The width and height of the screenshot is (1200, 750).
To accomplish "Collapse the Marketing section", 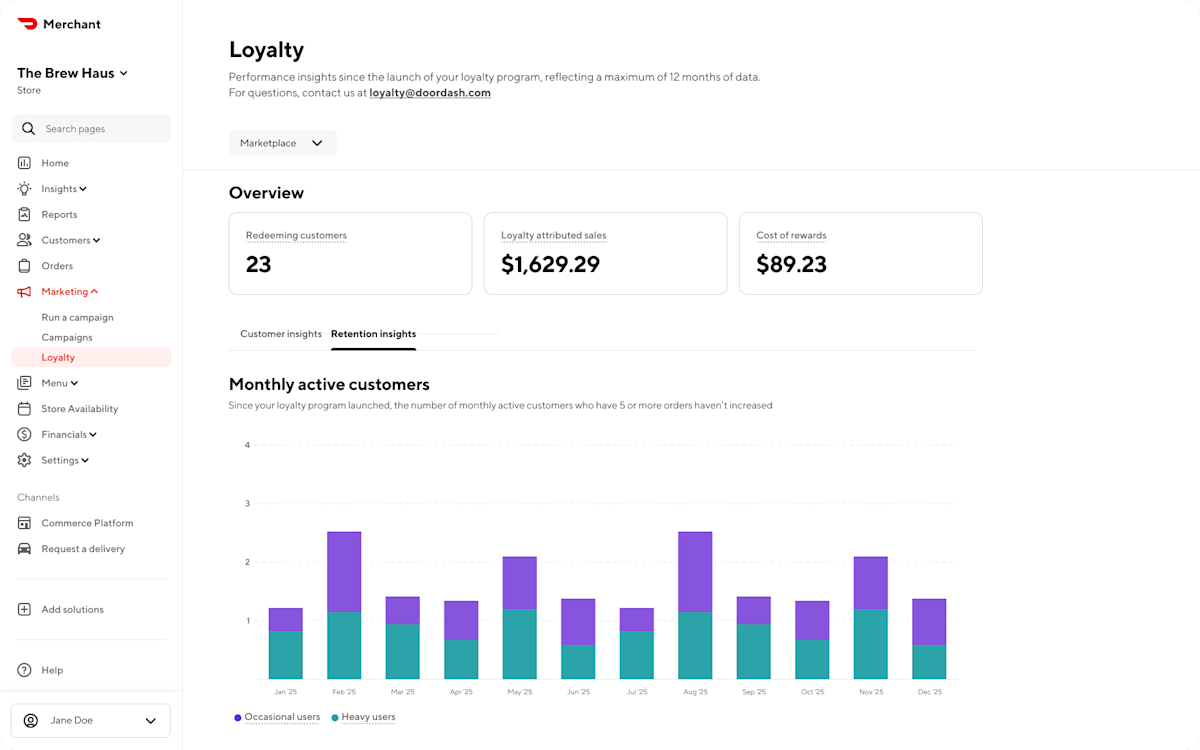I will [x=68, y=291].
